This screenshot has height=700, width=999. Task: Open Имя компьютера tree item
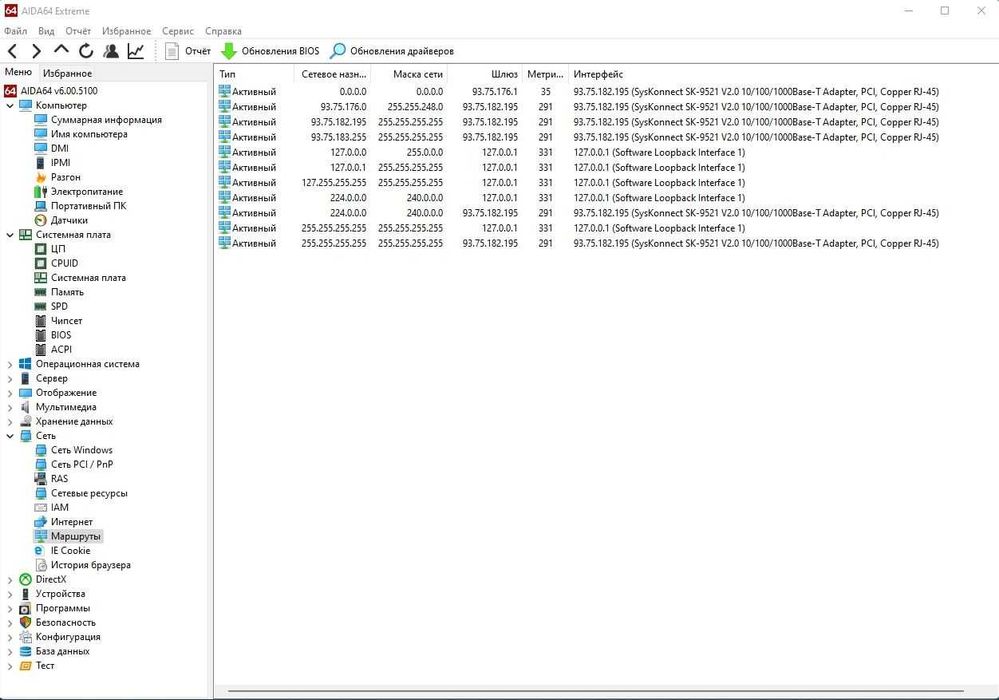(89, 134)
